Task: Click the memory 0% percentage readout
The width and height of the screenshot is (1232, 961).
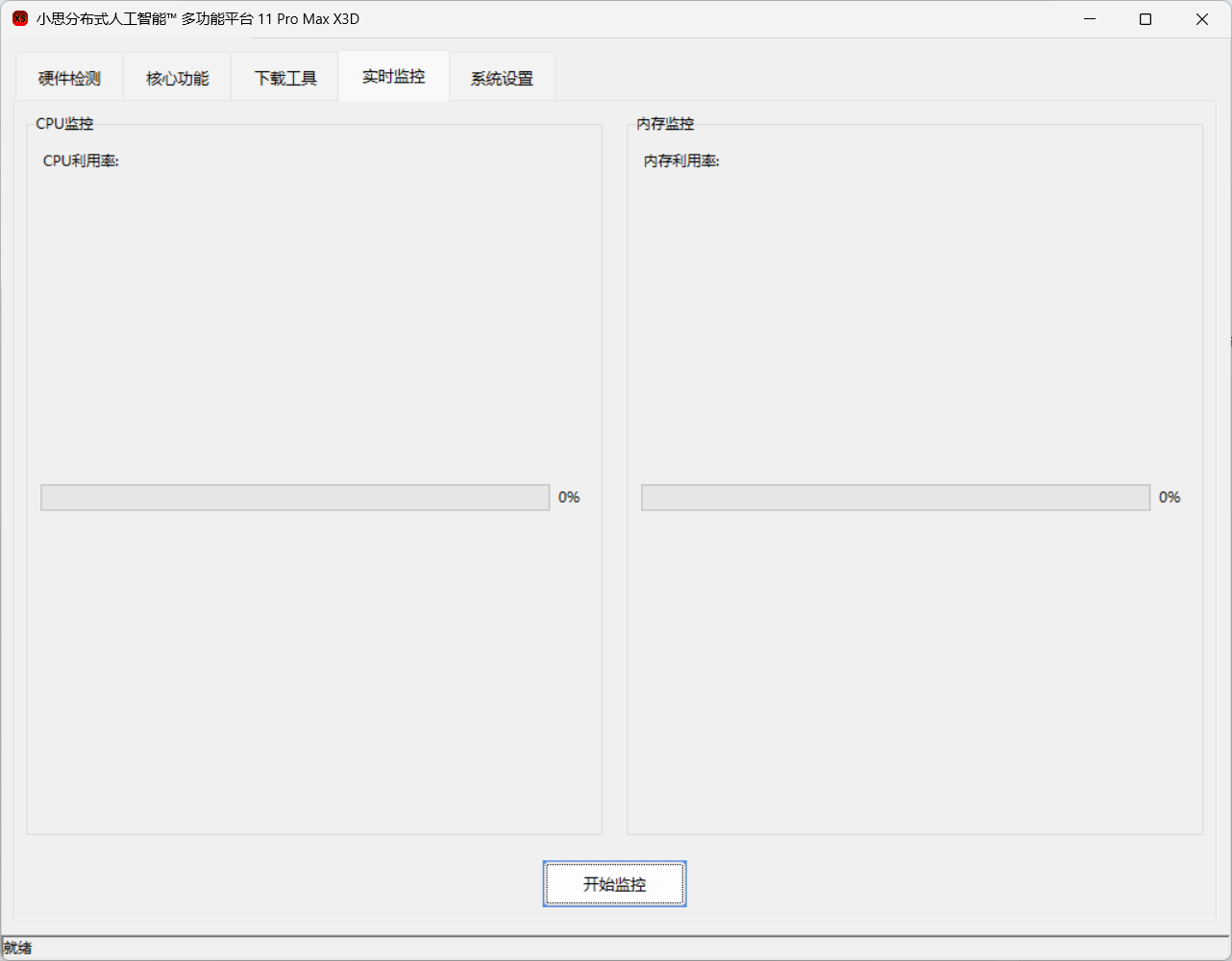Action: (1170, 498)
